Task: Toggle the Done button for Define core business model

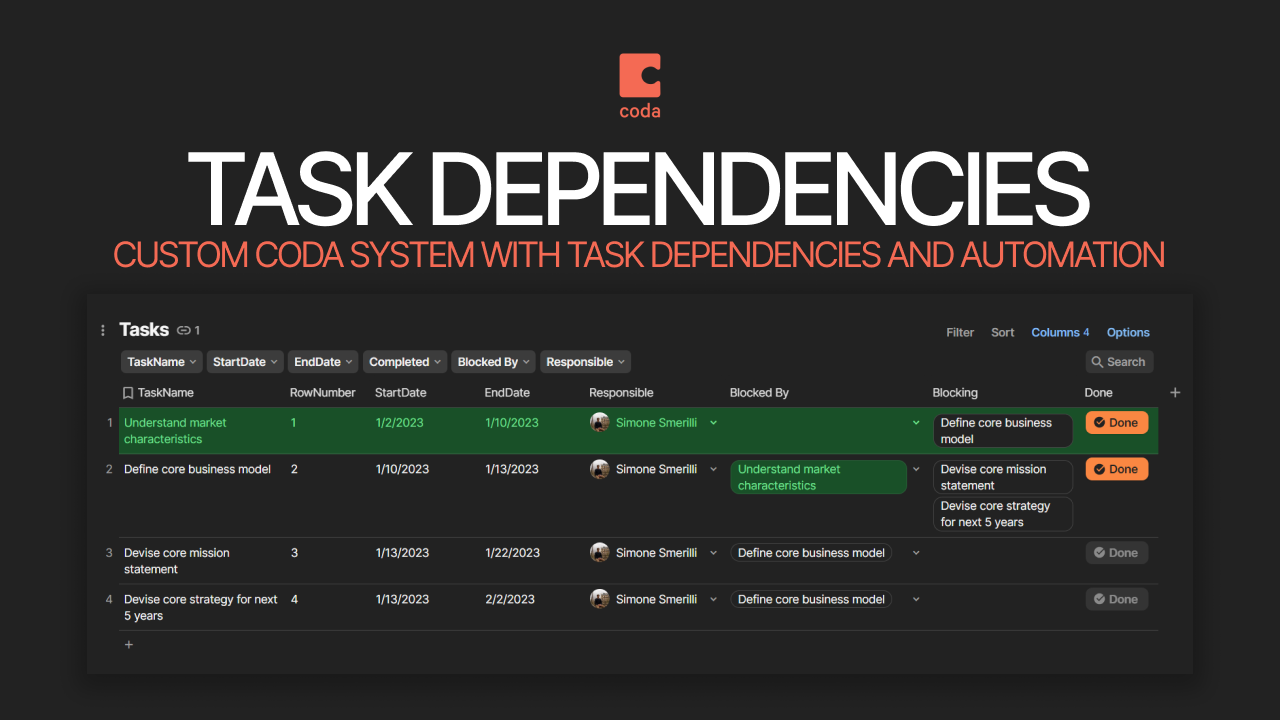Action: tap(1116, 469)
